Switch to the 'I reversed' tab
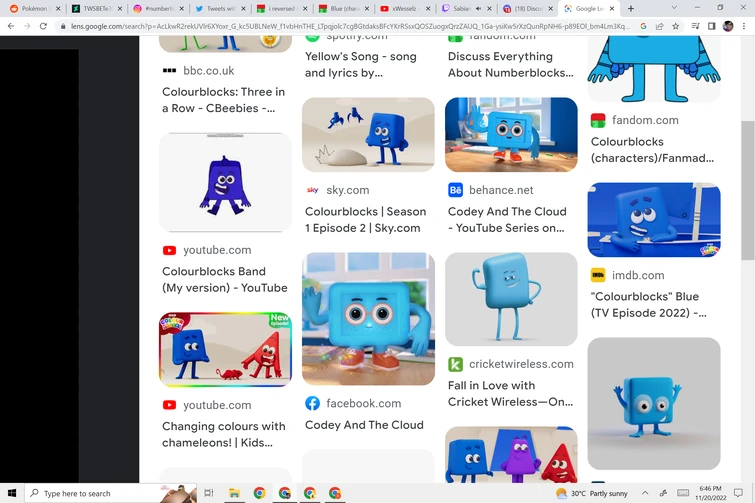 pos(281,8)
